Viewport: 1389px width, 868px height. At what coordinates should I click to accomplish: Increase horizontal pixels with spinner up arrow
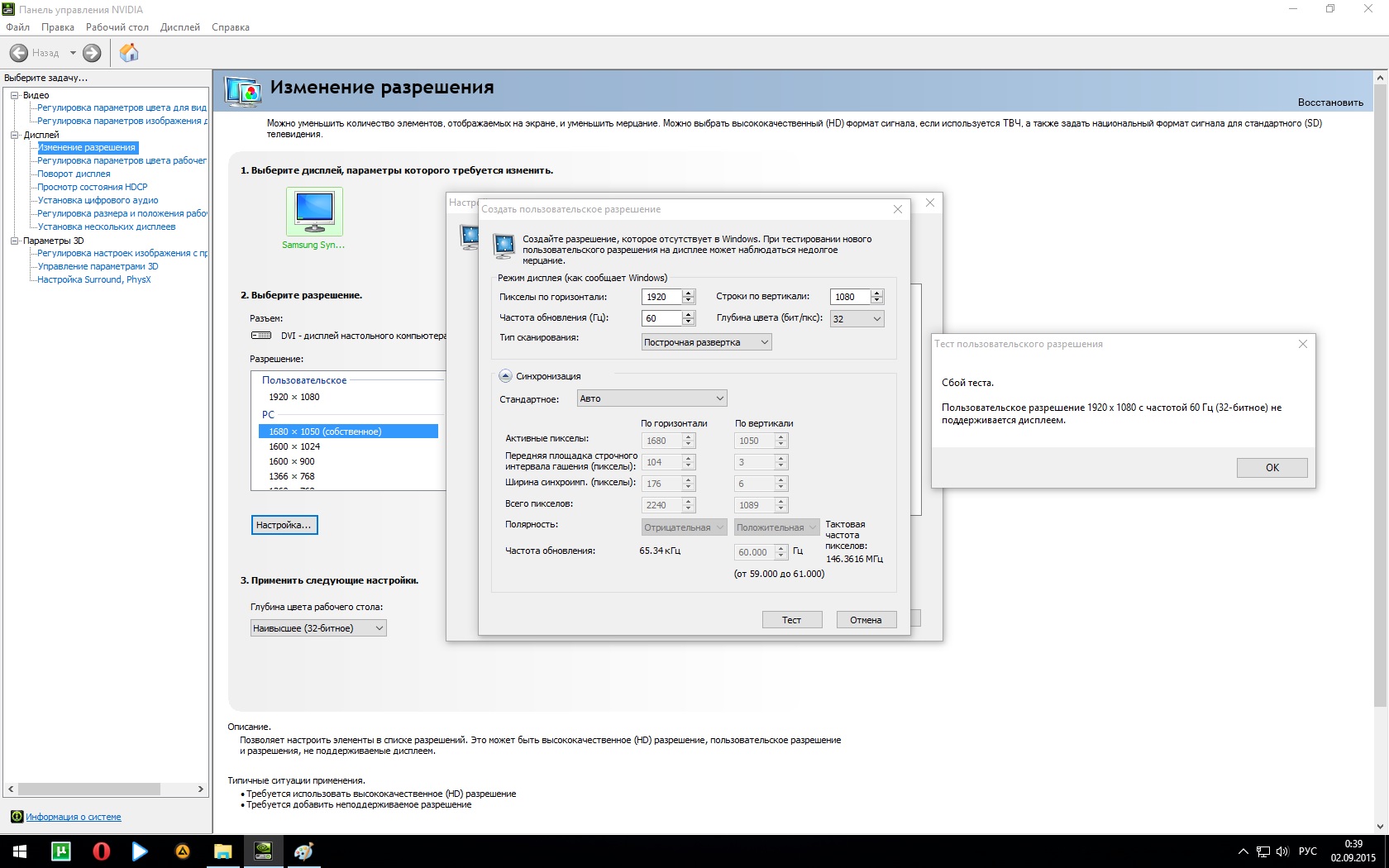pos(689,293)
